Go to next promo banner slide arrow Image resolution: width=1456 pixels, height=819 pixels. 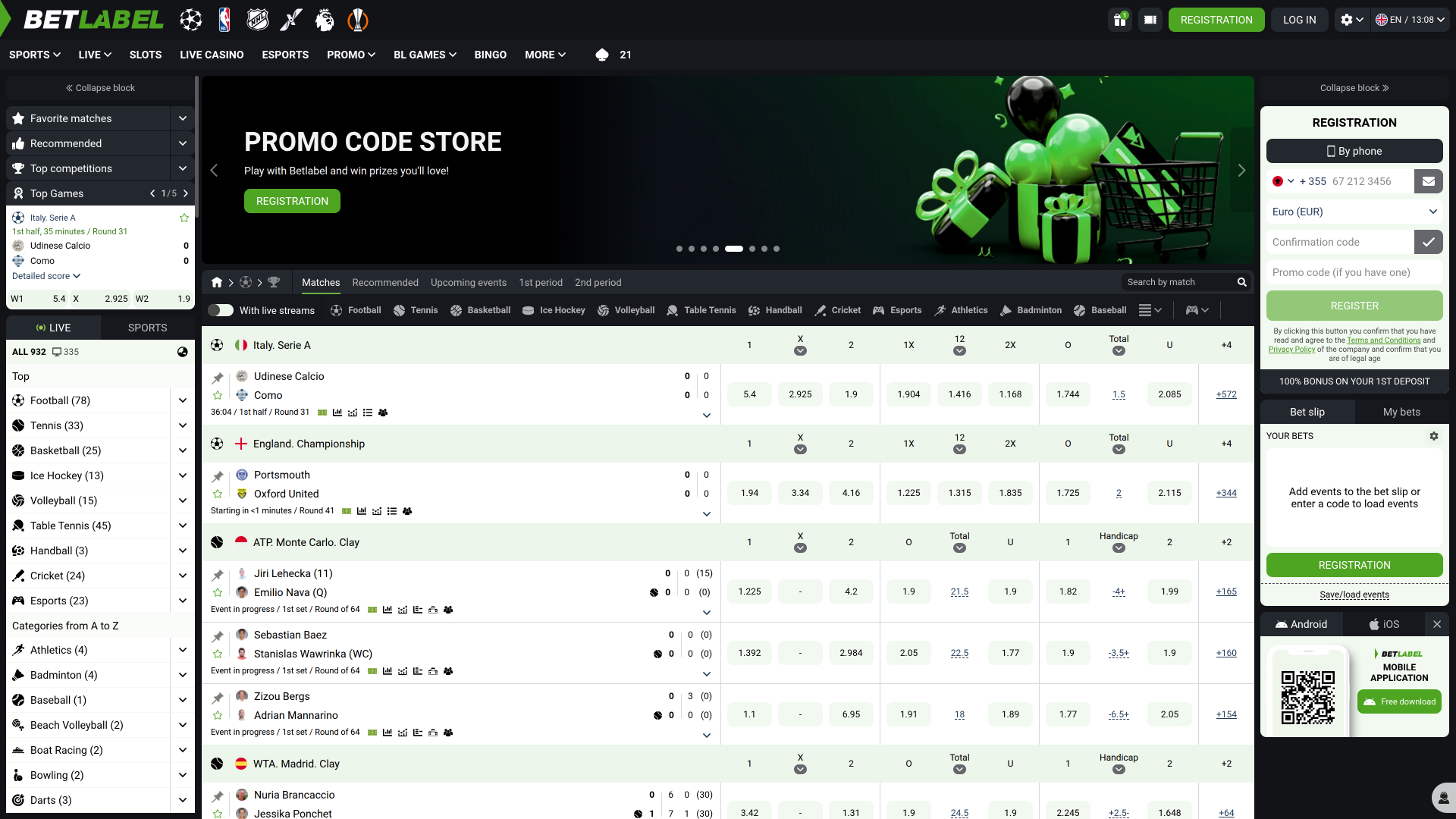click(1241, 171)
